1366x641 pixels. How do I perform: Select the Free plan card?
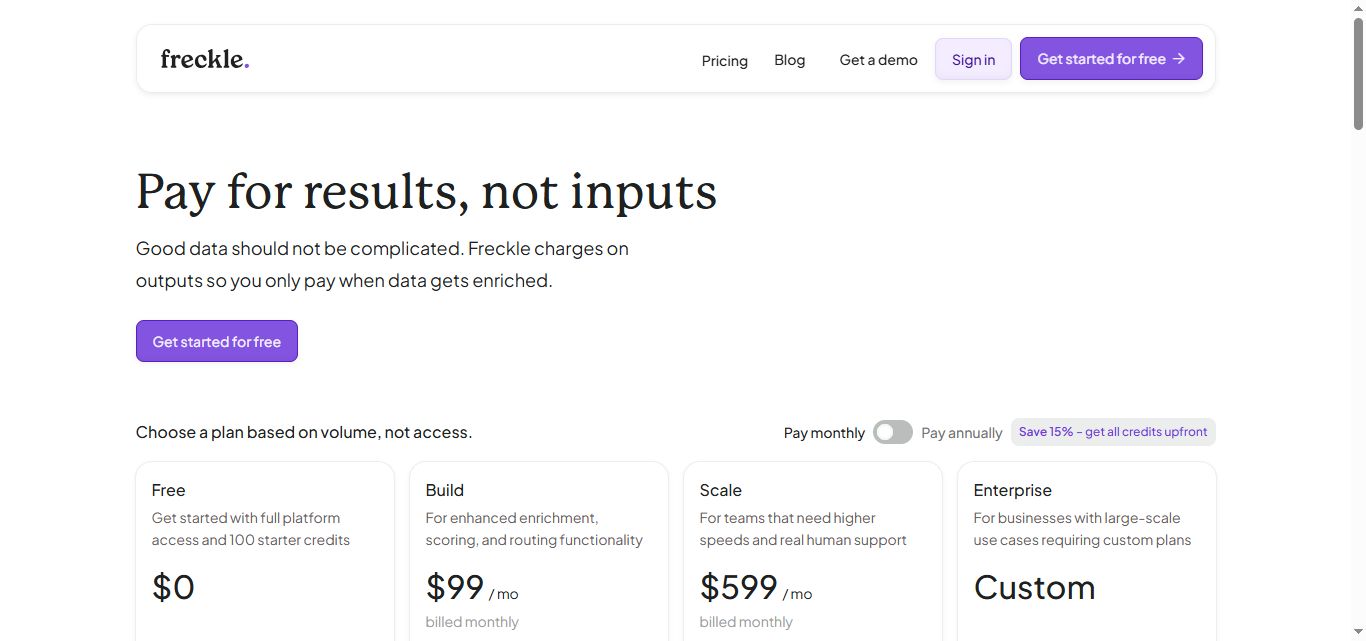pos(264,550)
